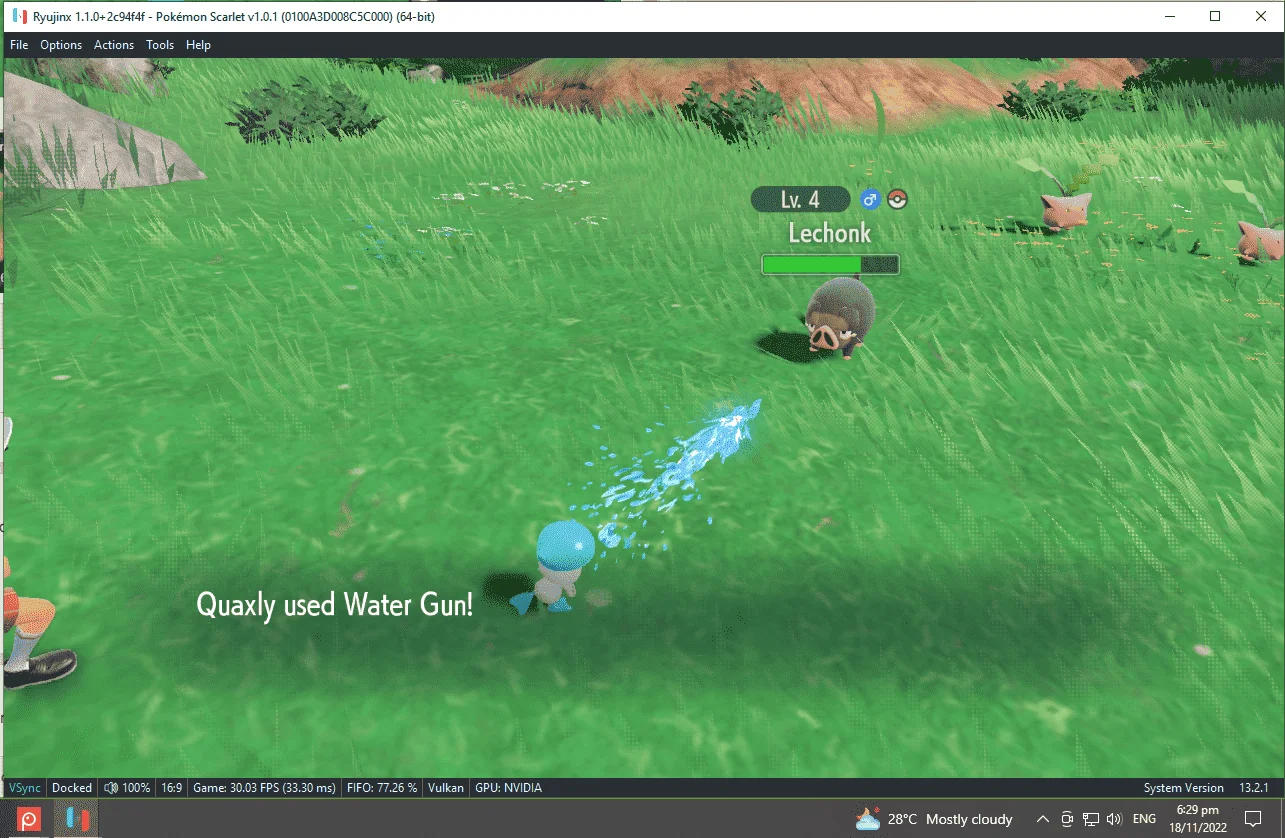The width and height of the screenshot is (1285, 838).
Task: Click the Lechonk green HP bar
Action: pos(830,264)
